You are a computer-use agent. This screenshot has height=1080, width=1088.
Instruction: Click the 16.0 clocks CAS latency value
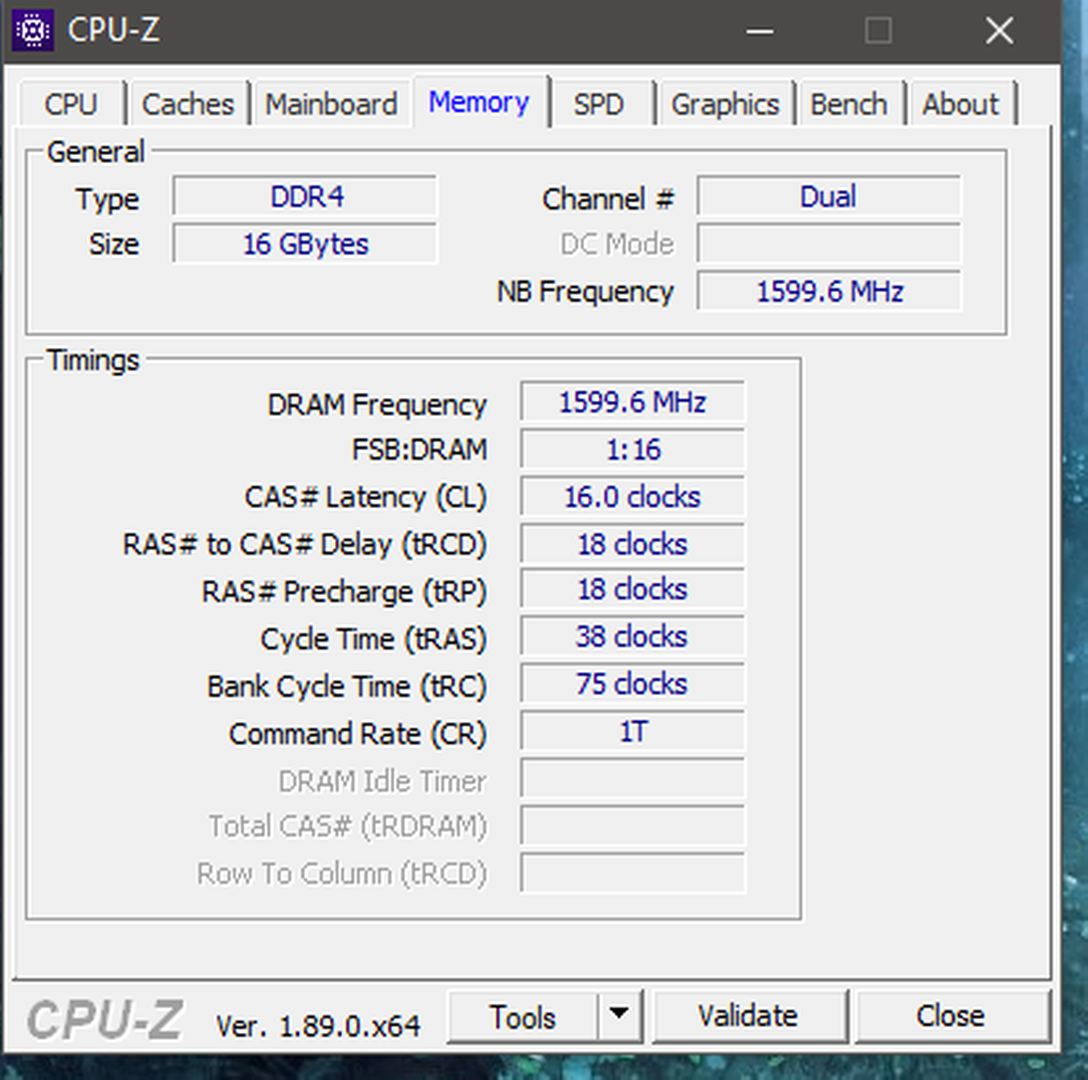633,497
